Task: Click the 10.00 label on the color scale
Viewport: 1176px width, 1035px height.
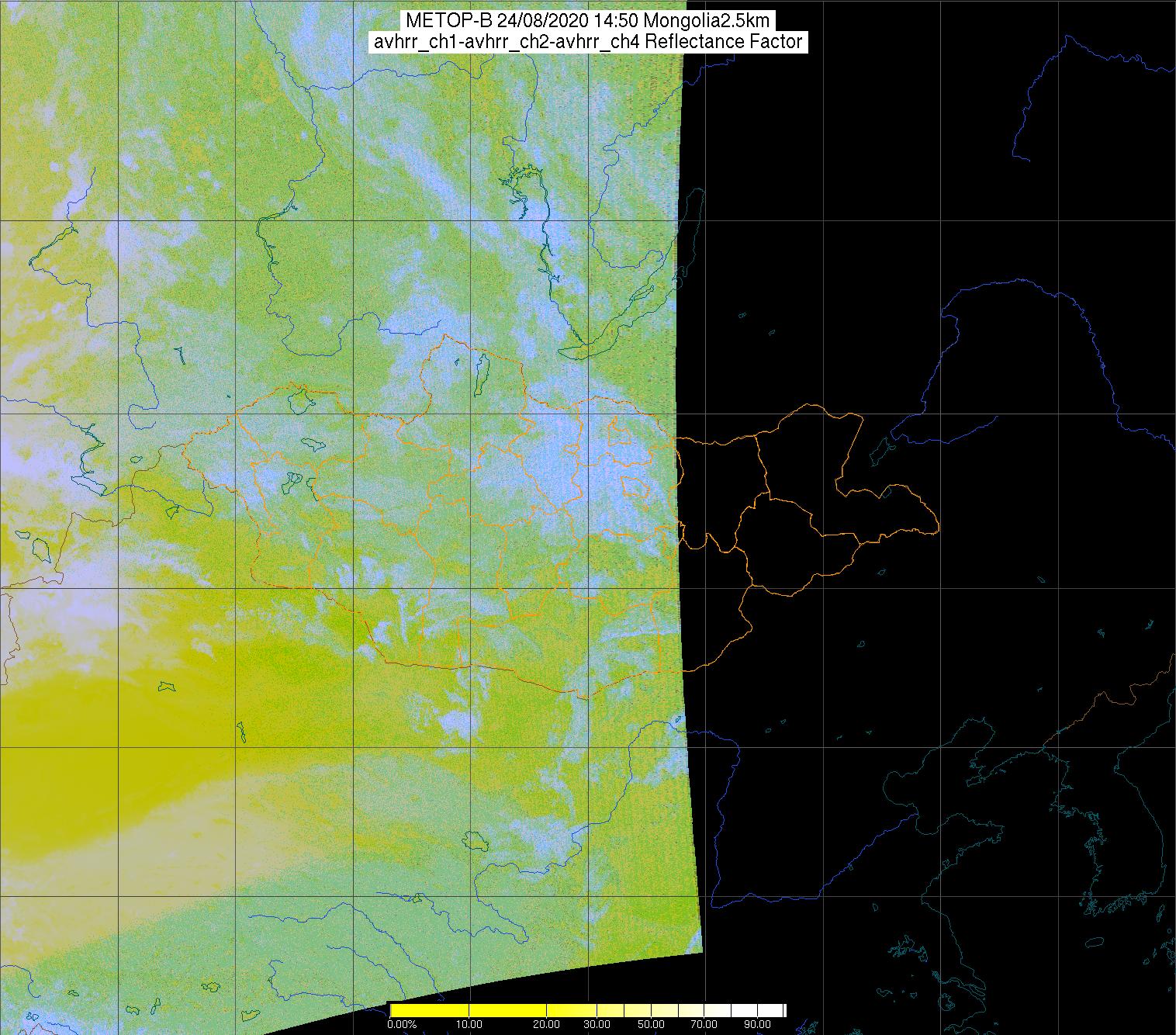Action: click(x=469, y=1024)
